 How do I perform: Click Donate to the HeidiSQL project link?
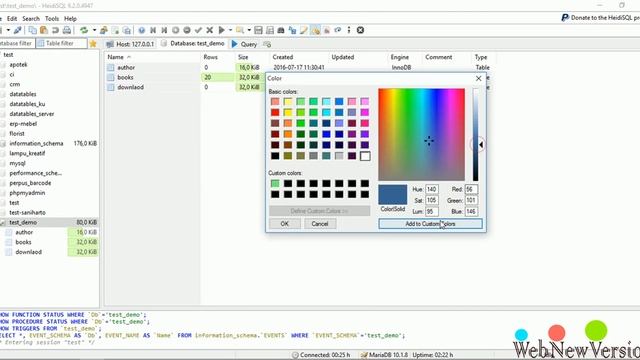click(605, 18)
